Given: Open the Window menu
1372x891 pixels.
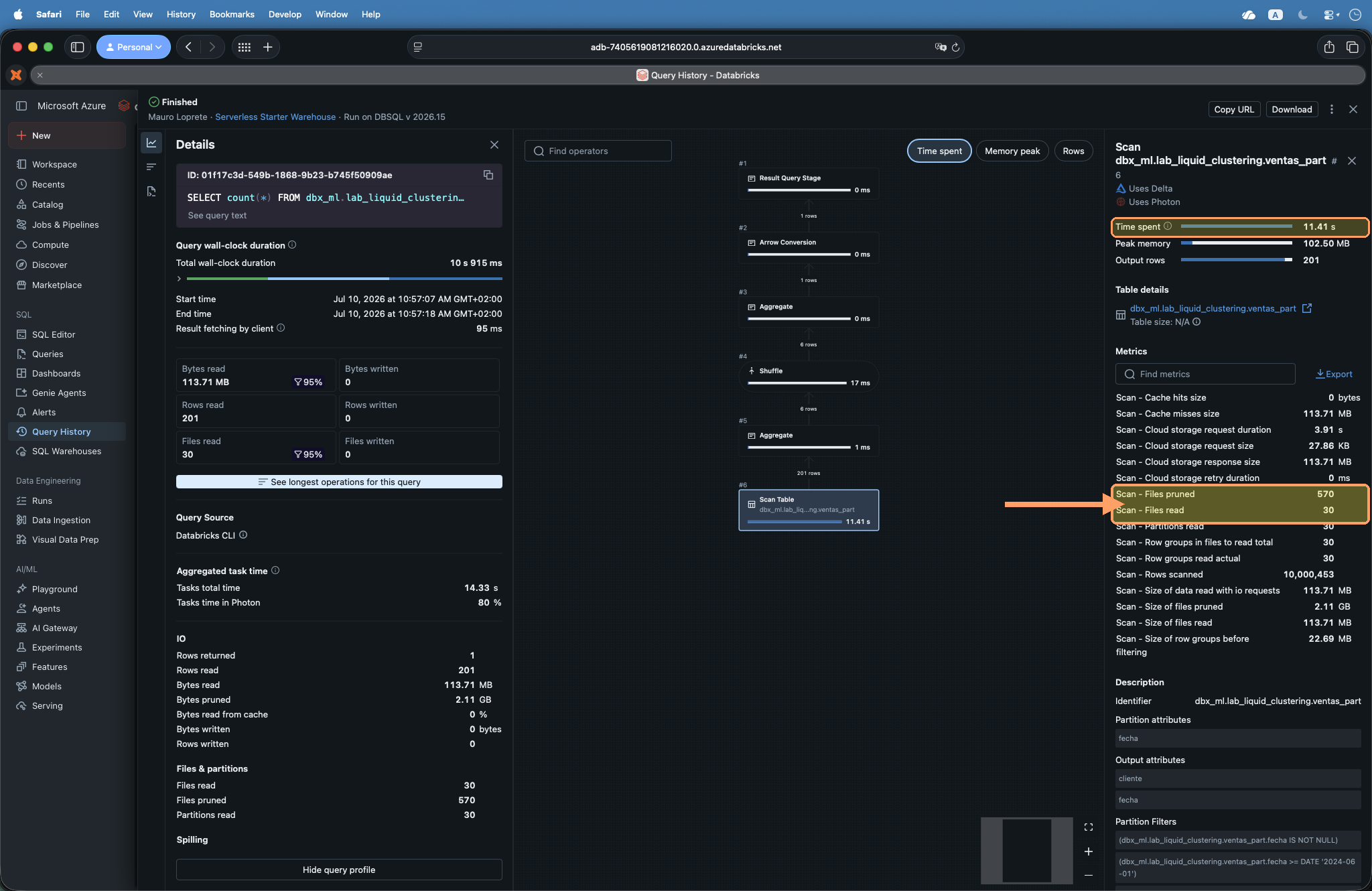Looking at the screenshot, I should tap(332, 14).
